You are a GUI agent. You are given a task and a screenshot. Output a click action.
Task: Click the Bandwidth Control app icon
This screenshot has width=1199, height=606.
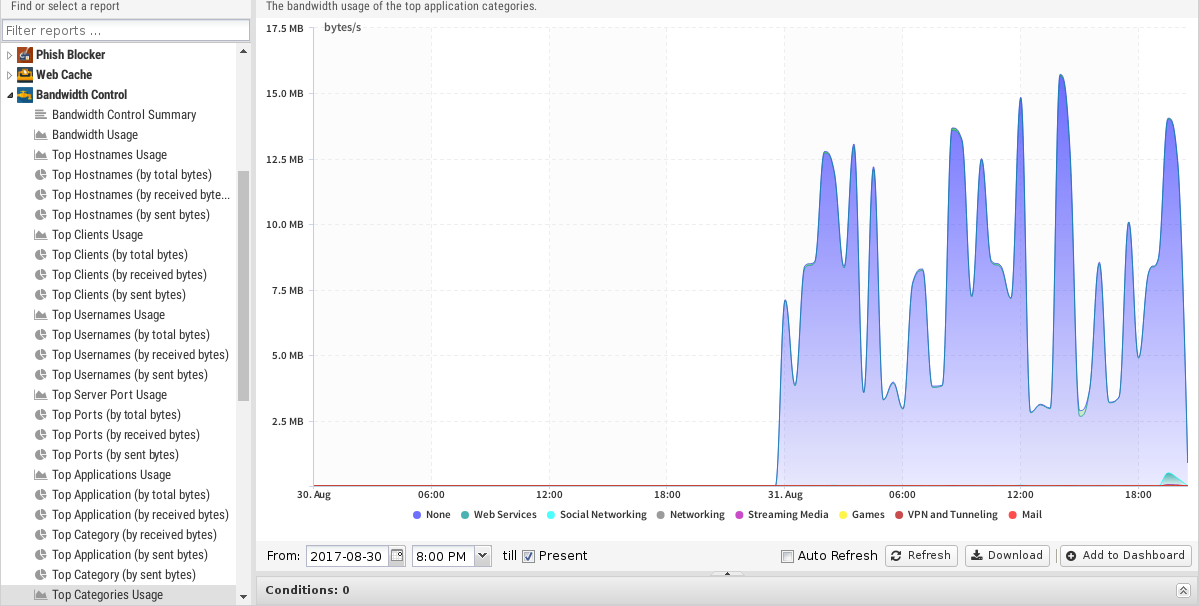pos(25,95)
